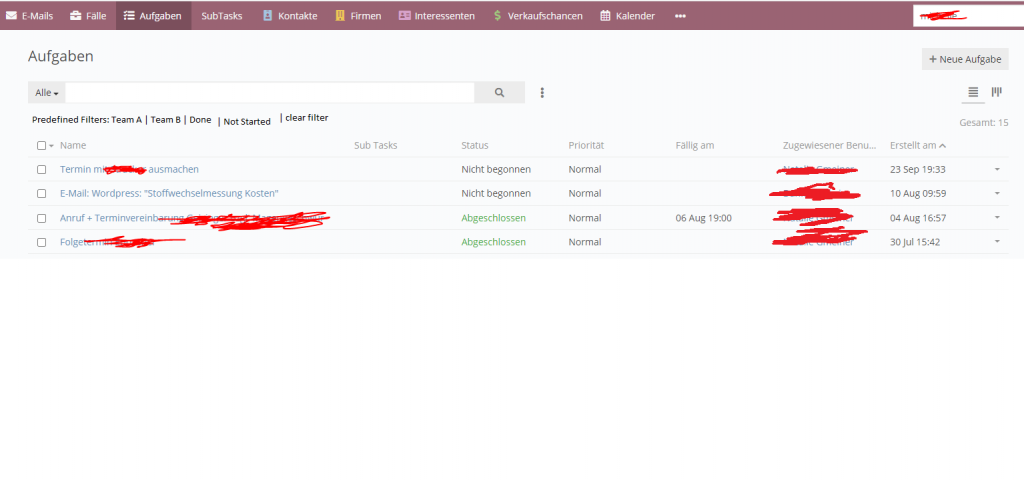Tick the select-all checkbox in header
1024x480 pixels.
42,146
